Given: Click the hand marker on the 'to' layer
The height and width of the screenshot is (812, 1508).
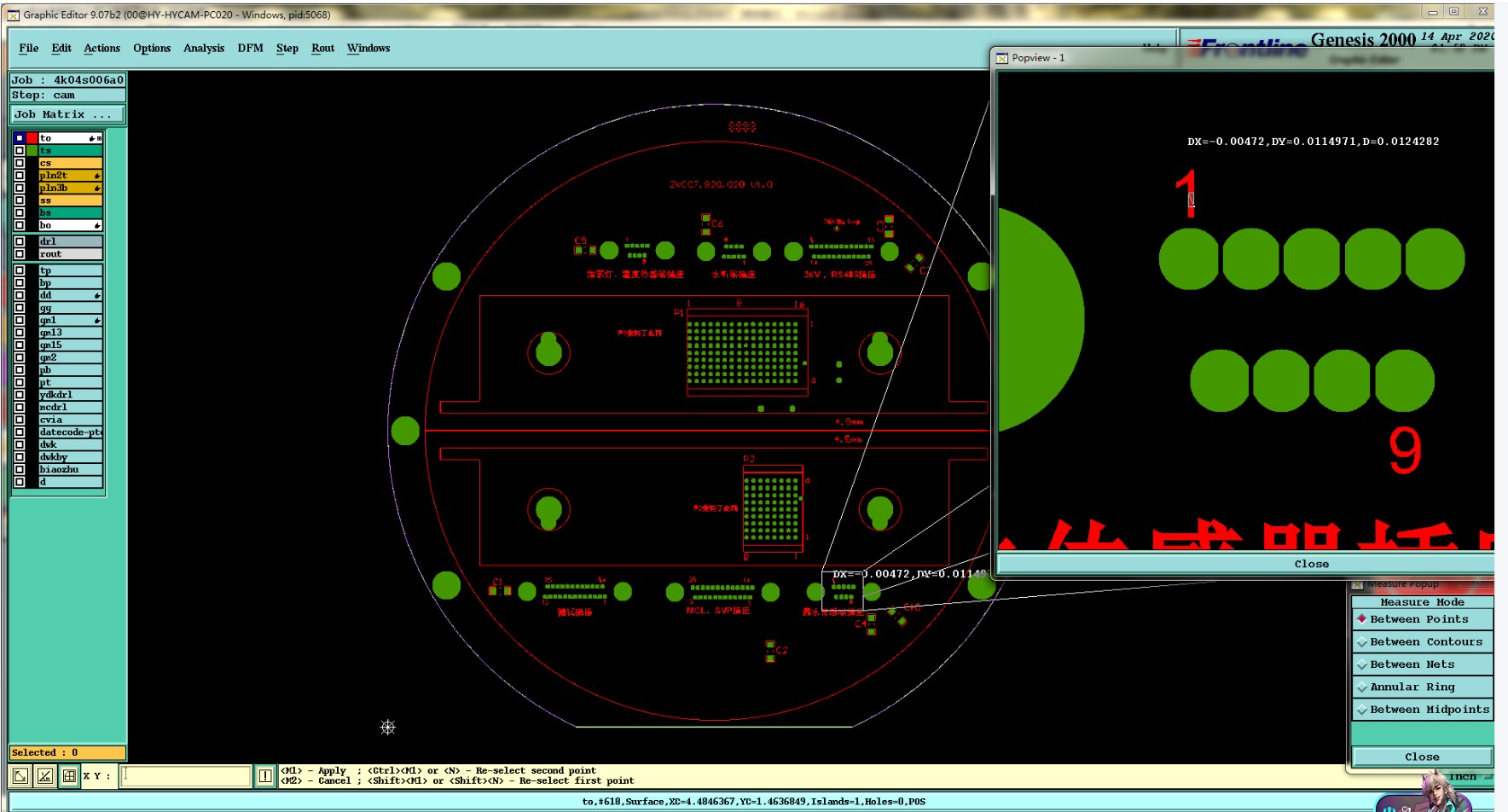Looking at the screenshot, I should [92, 138].
